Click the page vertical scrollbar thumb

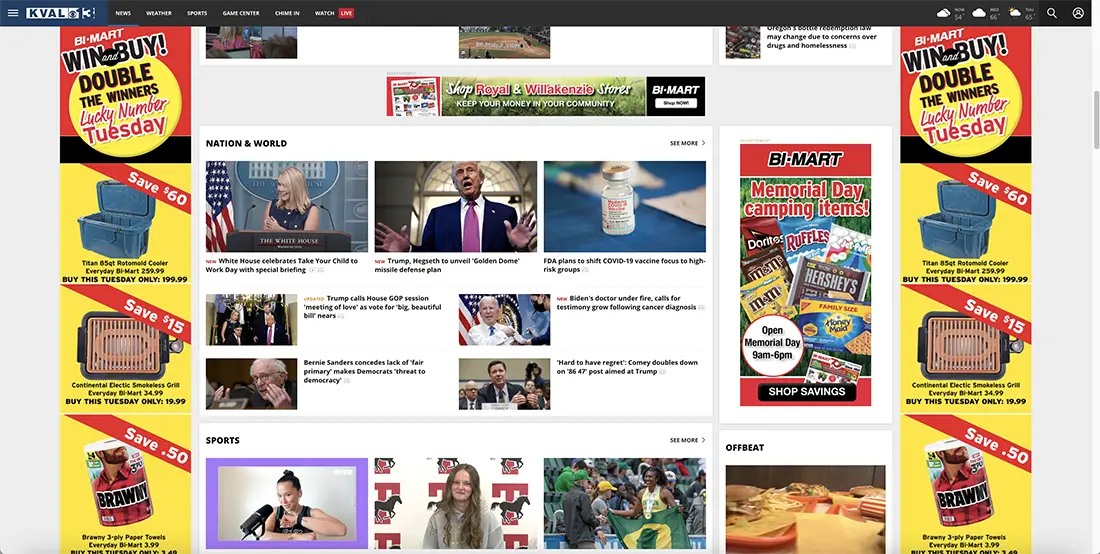[1096, 119]
